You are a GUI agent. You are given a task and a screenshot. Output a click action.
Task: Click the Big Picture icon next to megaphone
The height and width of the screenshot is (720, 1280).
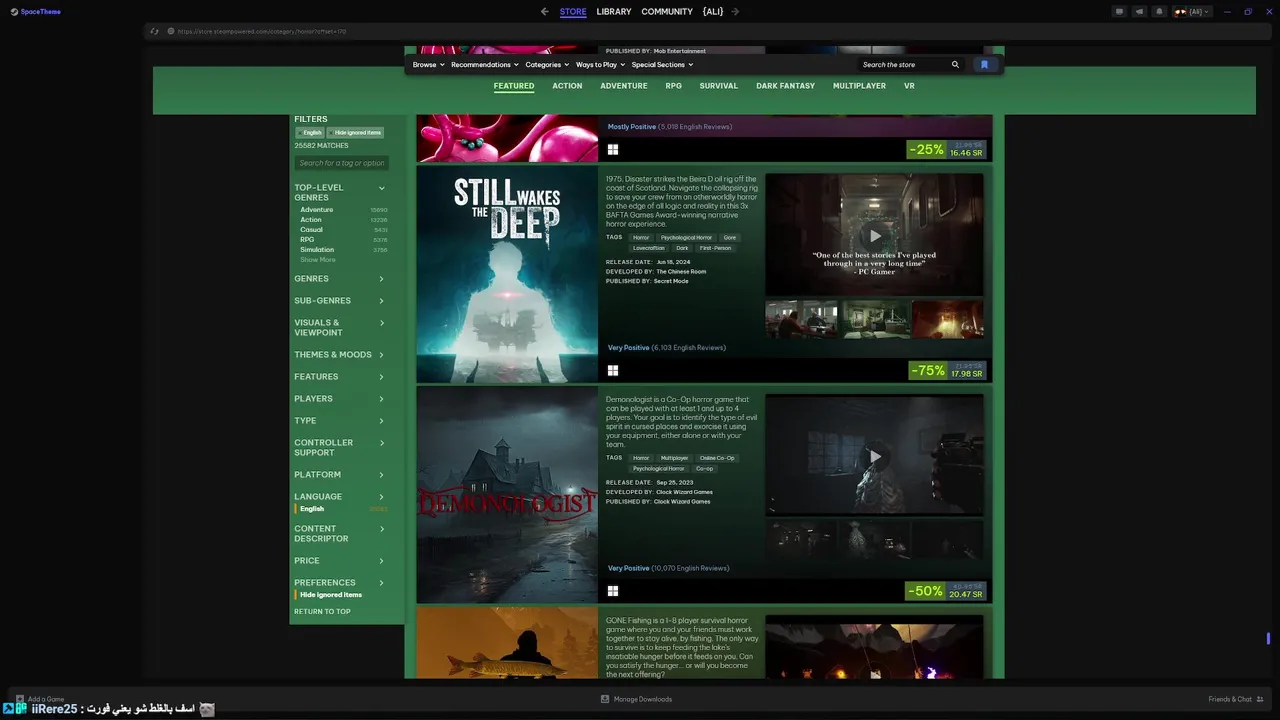click(x=1120, y=12)
